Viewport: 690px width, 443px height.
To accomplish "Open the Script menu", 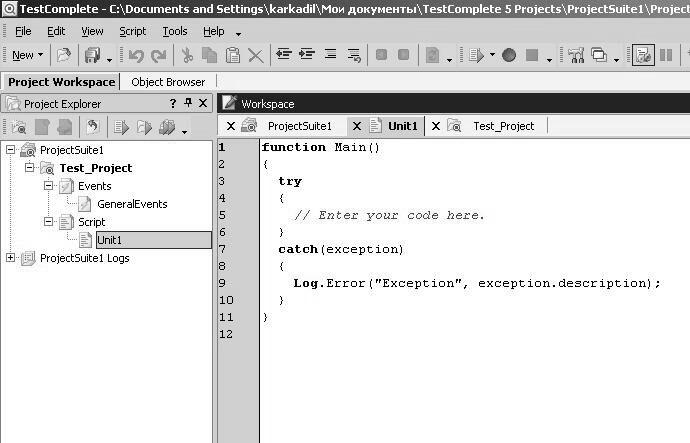I will 132,31.
